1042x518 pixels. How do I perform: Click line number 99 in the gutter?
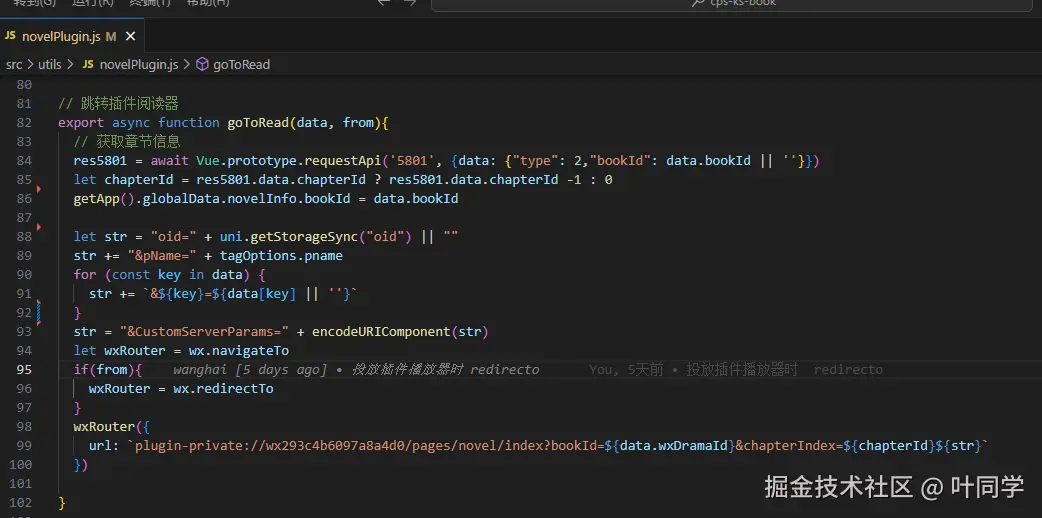(24, 446)
